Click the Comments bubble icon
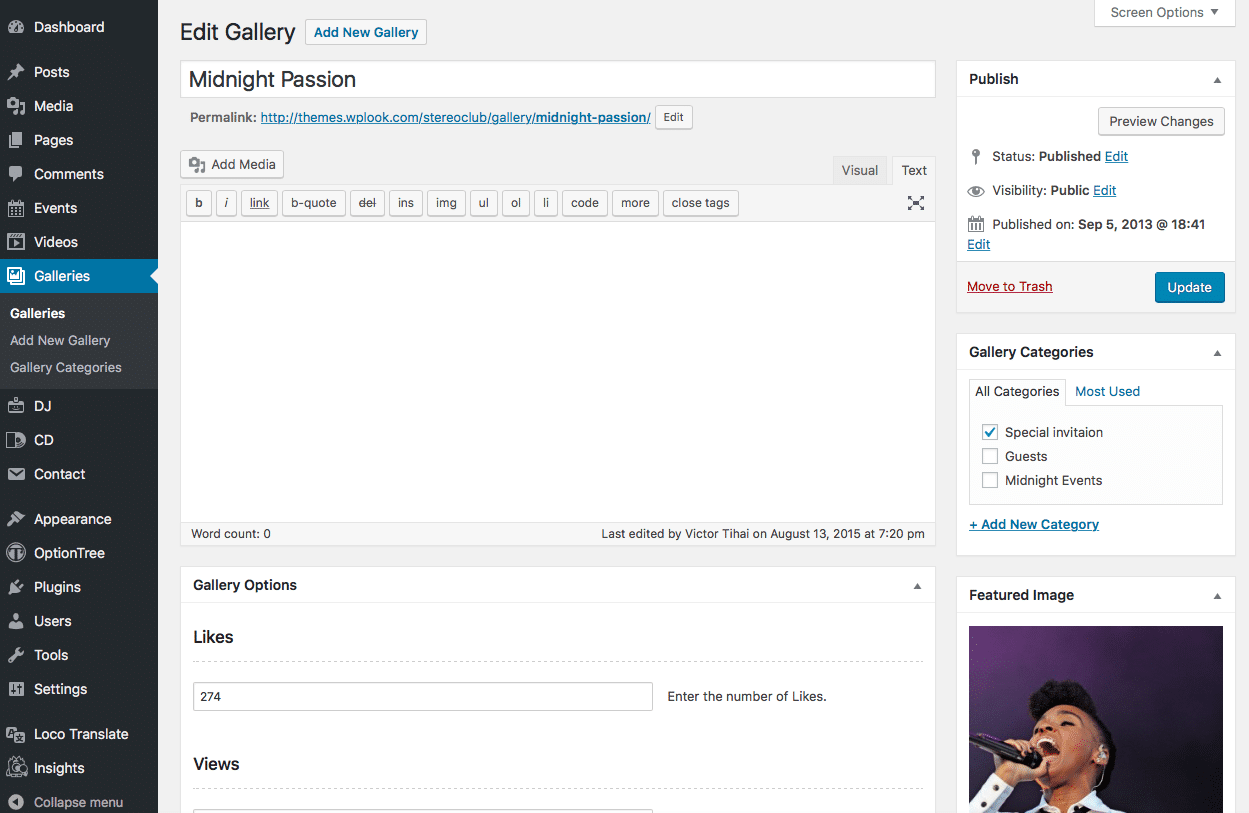Image resolution: width=1249 pixels, height=813 pixels. (16, 174)
